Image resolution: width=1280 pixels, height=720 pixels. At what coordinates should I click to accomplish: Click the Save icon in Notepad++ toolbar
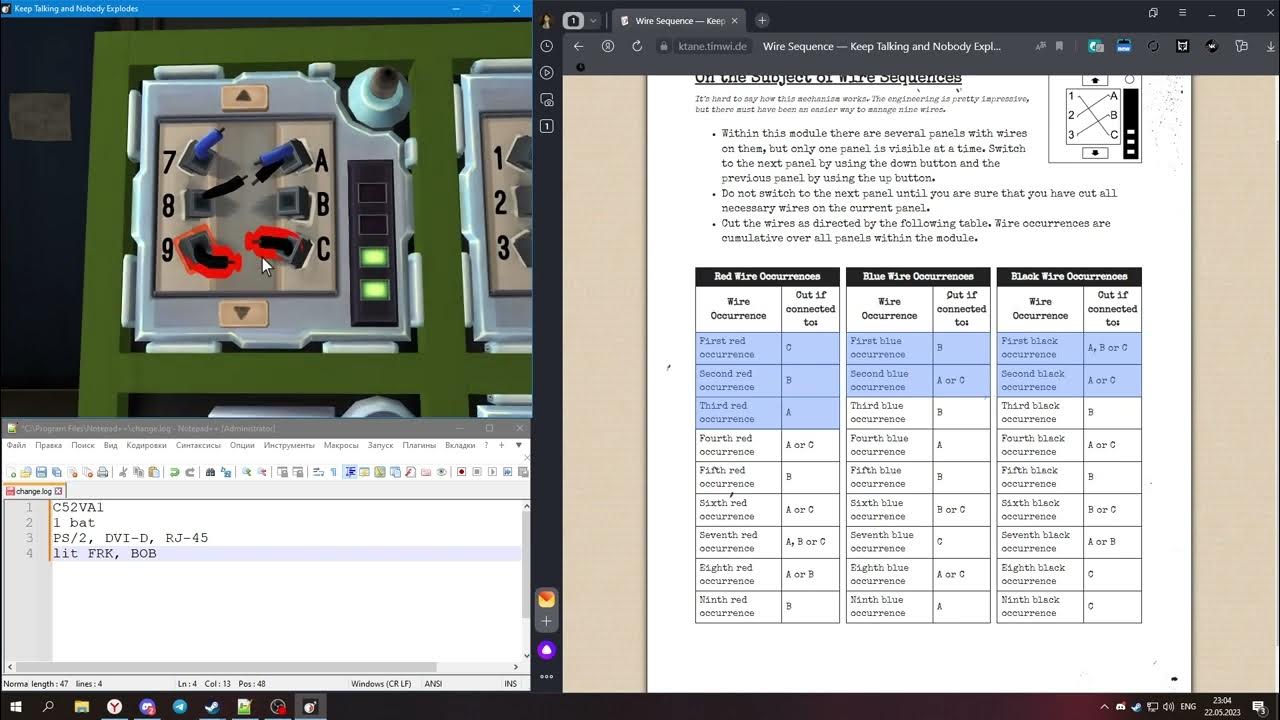pyautogui.click(x=41, y=472)
